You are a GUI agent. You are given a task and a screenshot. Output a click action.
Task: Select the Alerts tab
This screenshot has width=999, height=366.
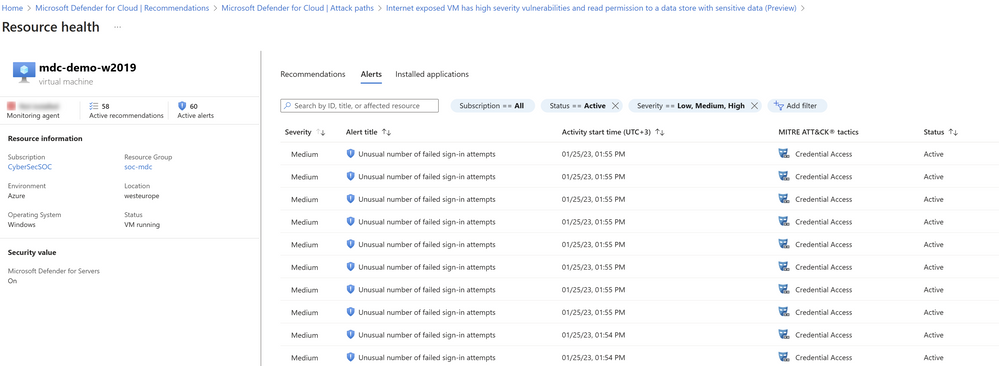371,74
